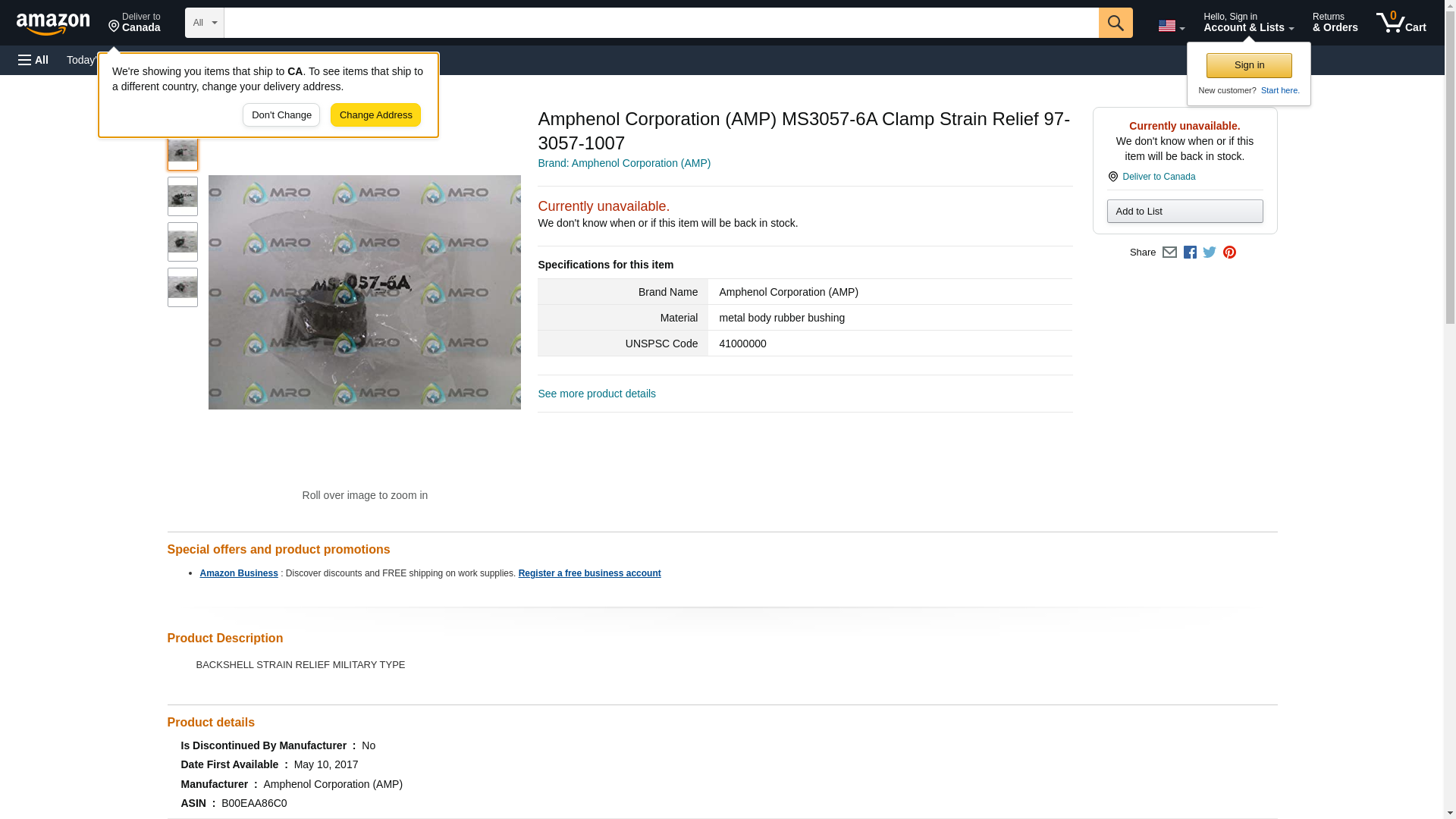Viewport: 1456px width, 819px height.
Task: Share via email icon
Action: (x=1169, y=253)
